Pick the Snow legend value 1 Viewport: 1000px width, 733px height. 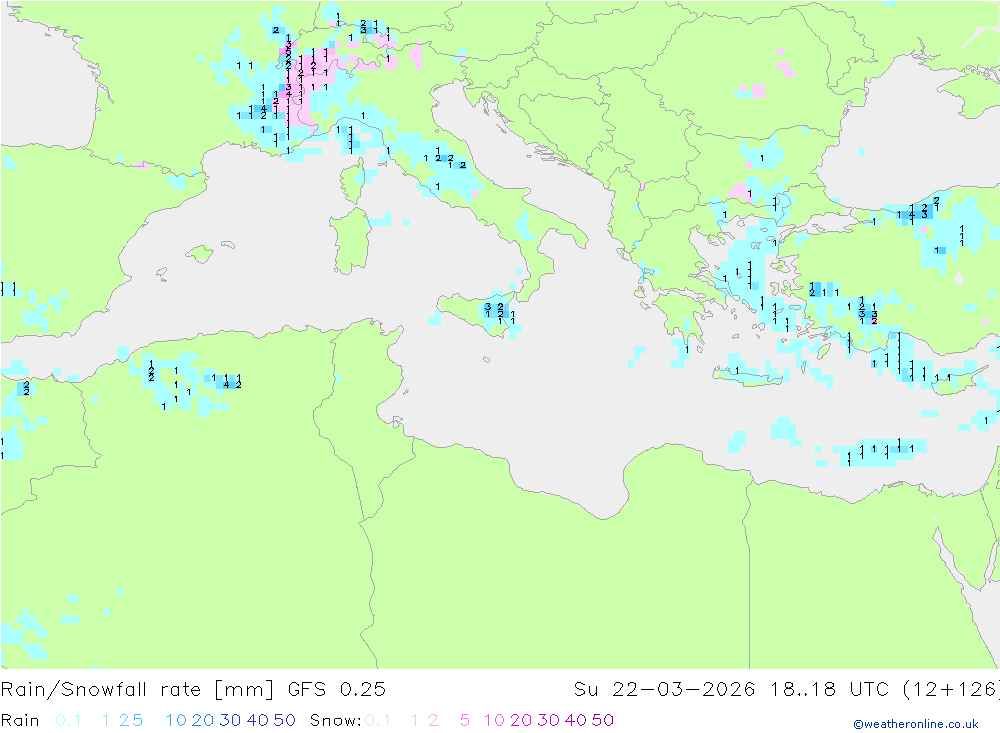click(415, 720)
